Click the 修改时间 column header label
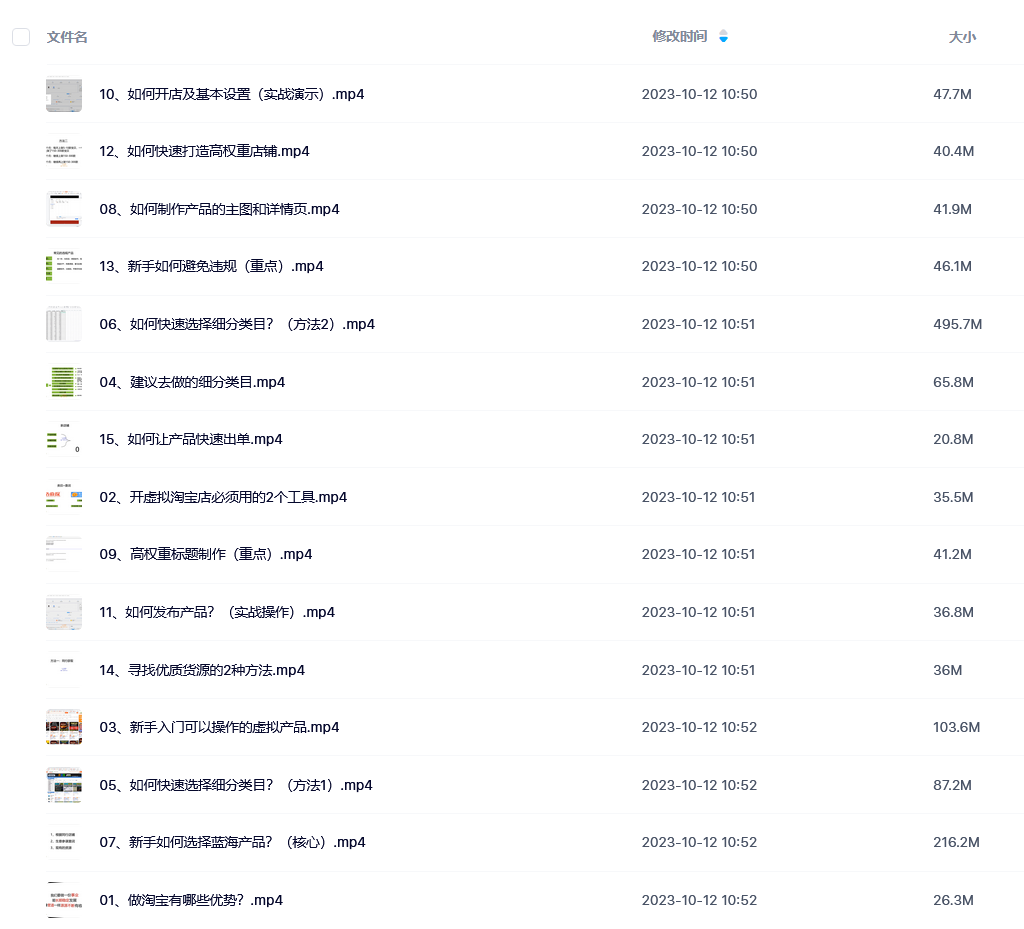The height and width of the screenshot is (929, 1024). click(679, 37)
